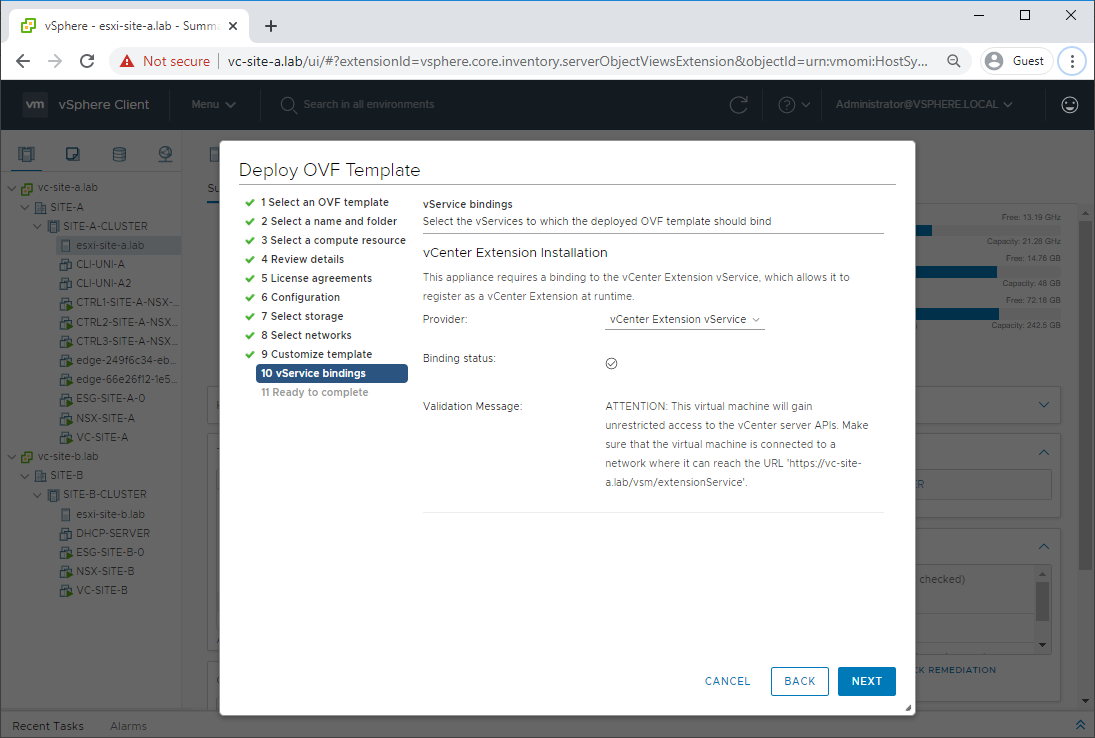Expand the bottom panel with double chevron
1095x738 pixels.
(1080, 725)
